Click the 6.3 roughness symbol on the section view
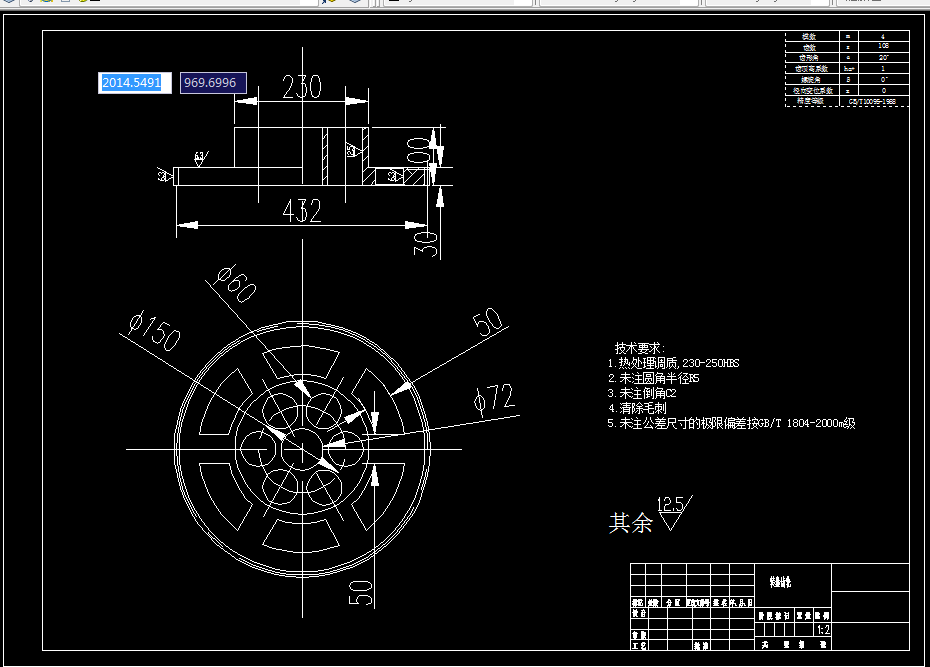The height and width of the screenshot is (667, 930). (x=200, y=157)
